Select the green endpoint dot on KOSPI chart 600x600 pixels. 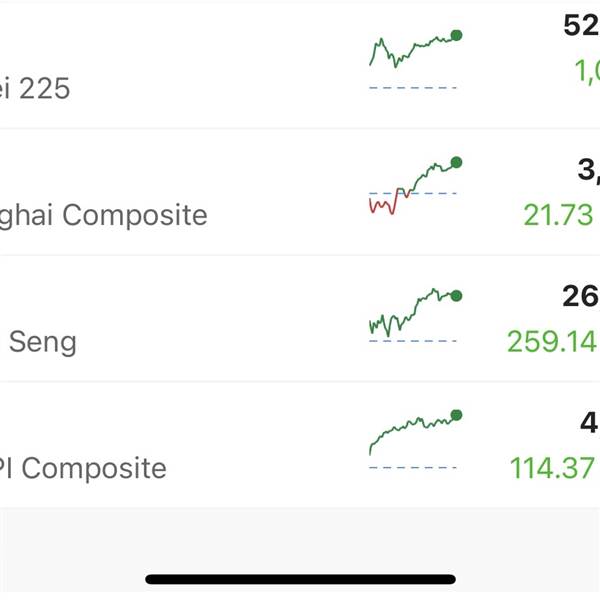[x=456, y=415]
